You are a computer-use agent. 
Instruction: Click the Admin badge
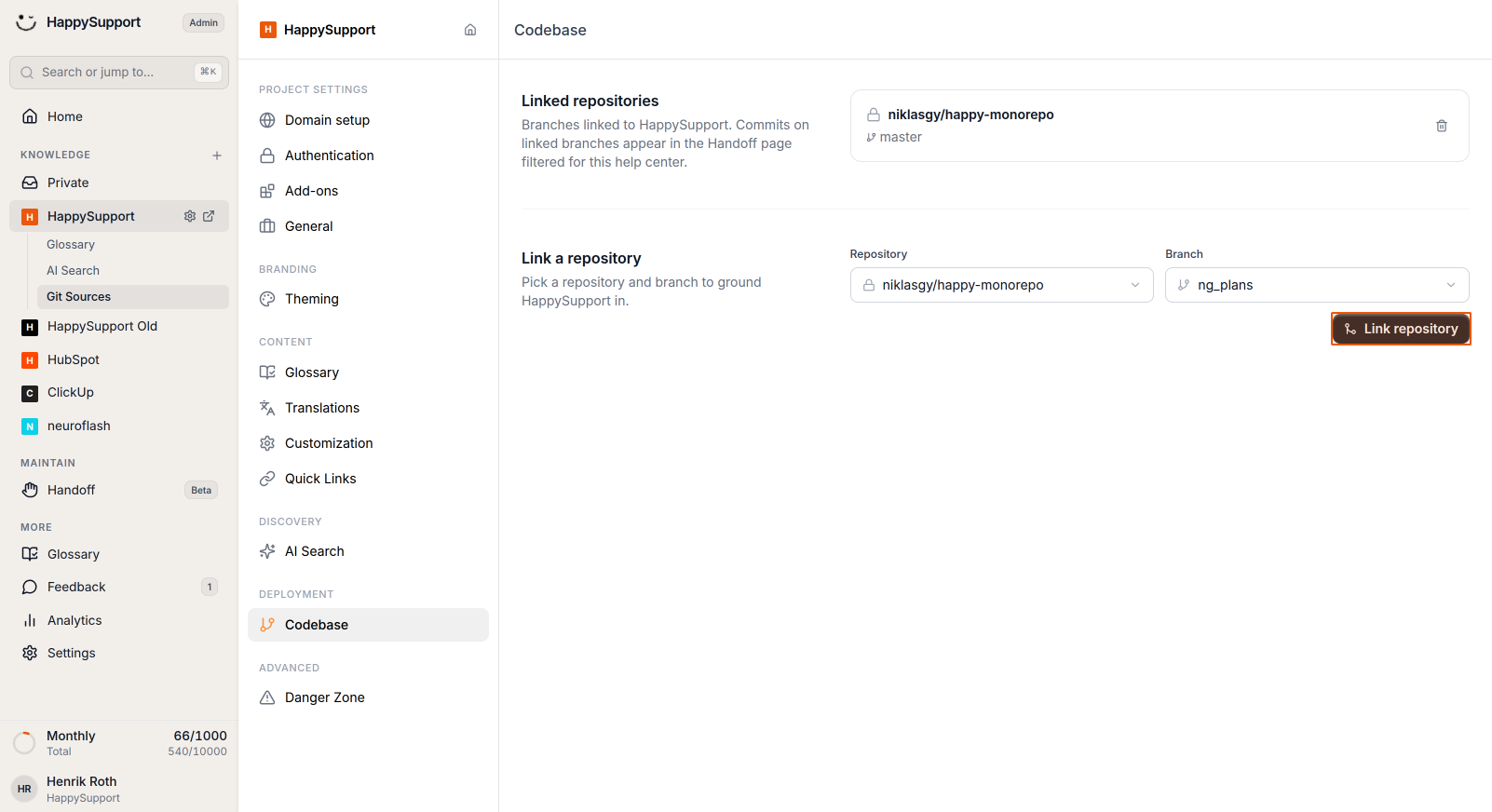tap(203, 23)
